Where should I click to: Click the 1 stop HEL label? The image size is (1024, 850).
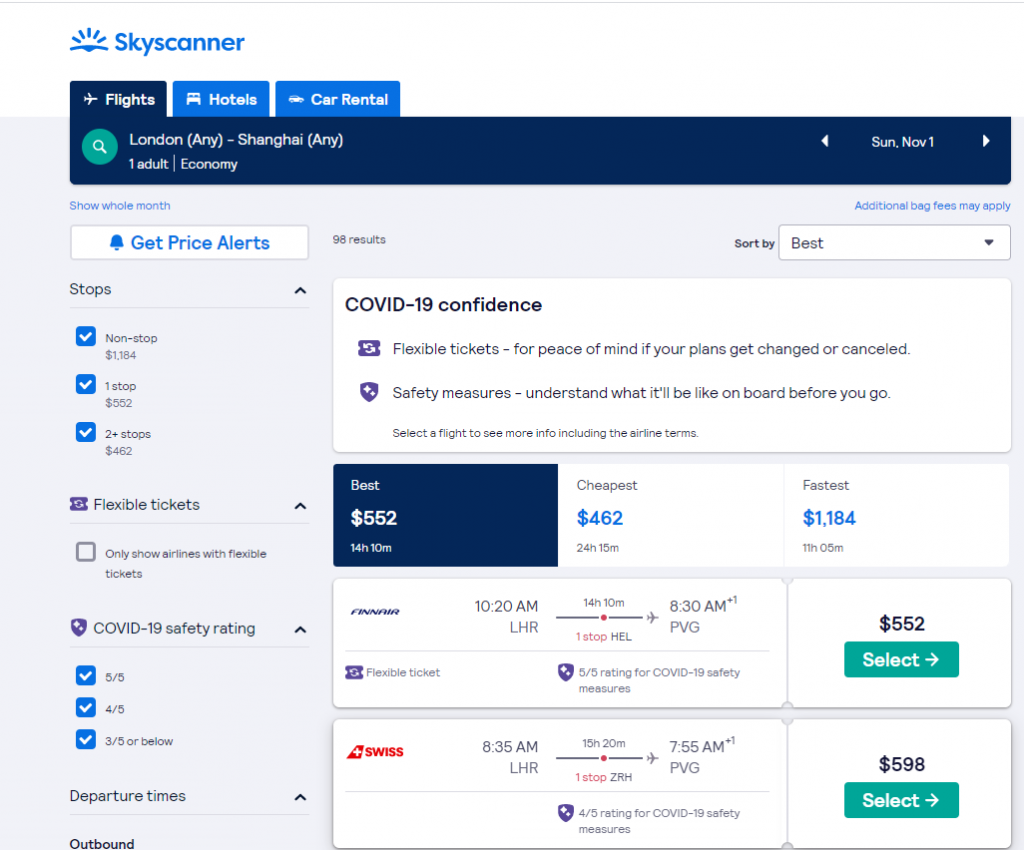(x=603, y=637)
